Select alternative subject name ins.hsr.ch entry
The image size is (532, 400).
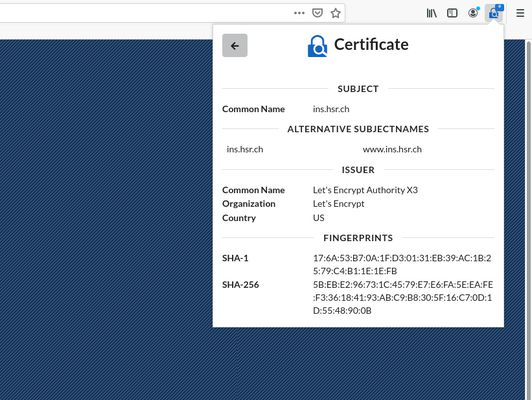pyautogui.click(x=245, y=149)
